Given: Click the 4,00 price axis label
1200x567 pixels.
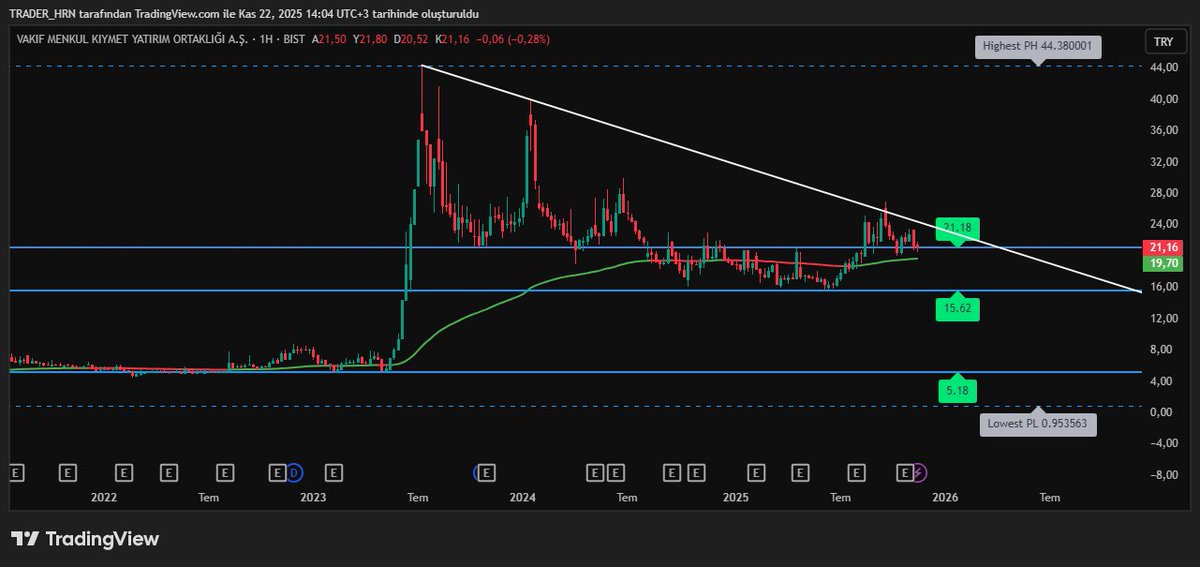Looking at the screenshot, I should click(1162, 381).
